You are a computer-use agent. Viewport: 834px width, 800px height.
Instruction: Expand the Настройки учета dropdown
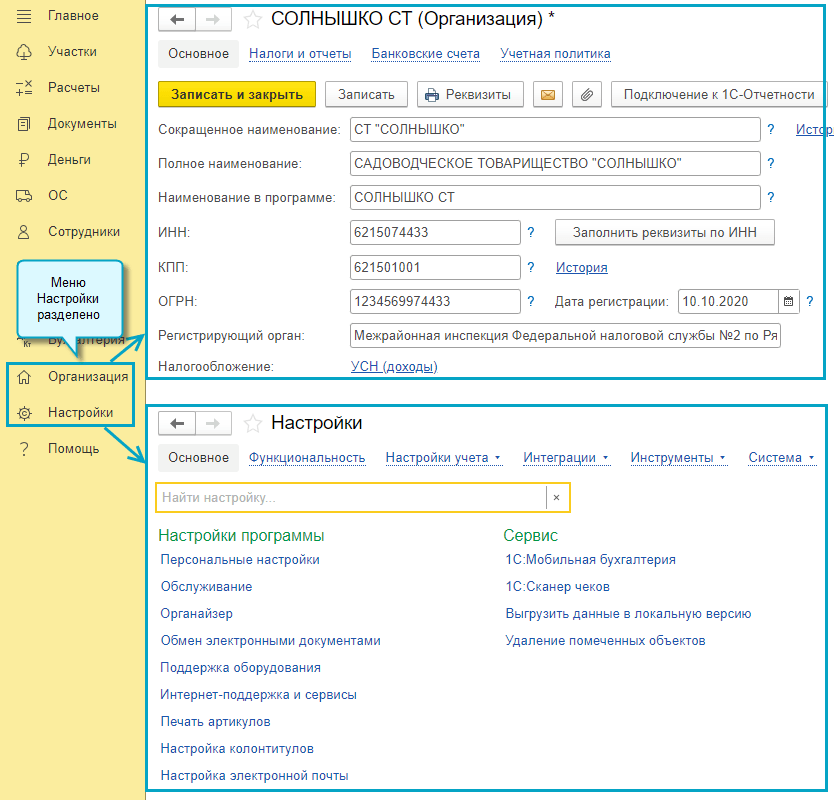(443, 458)
